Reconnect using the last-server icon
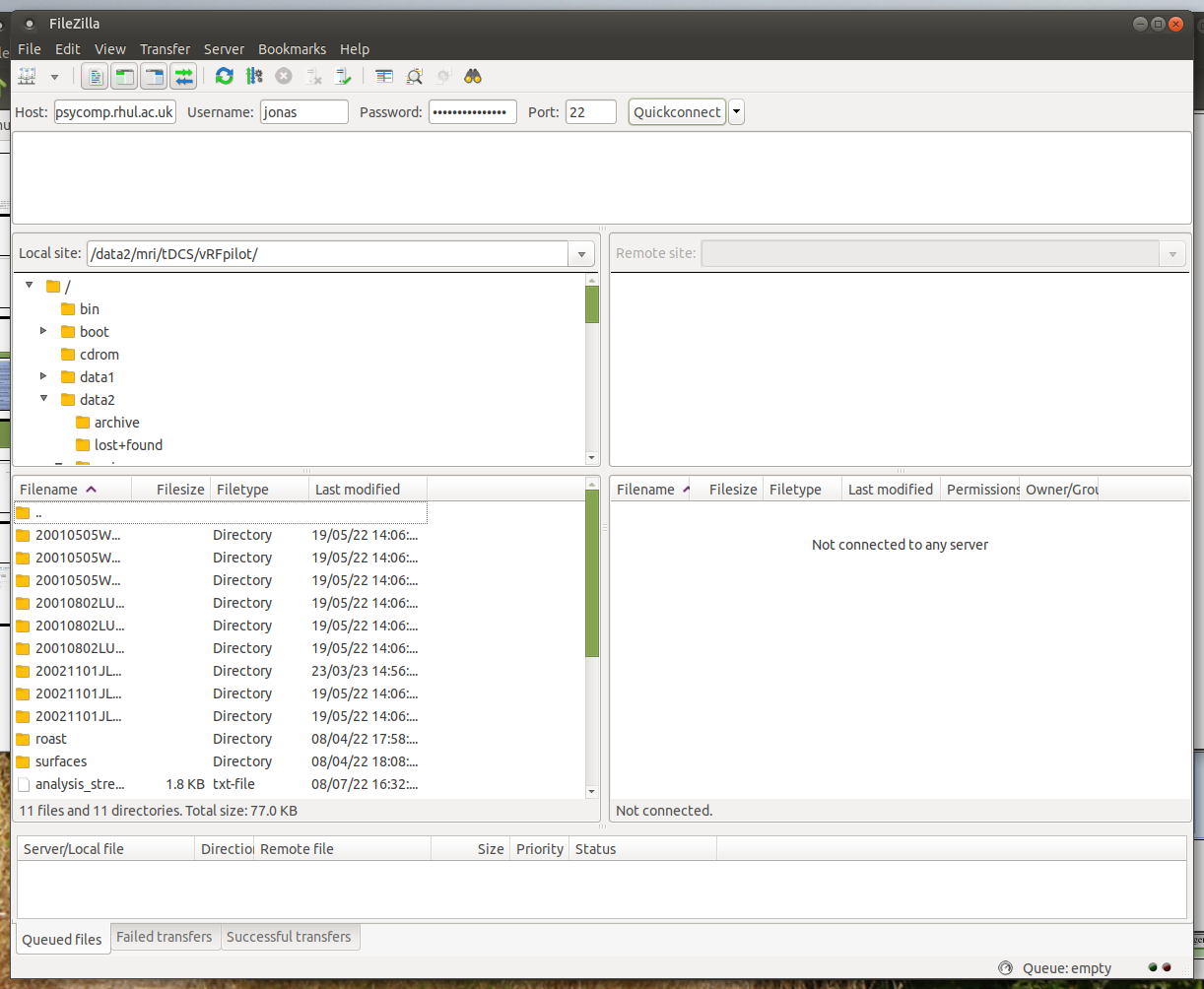1204x989 pixels. pyautogui.click(x=343, y=76)
